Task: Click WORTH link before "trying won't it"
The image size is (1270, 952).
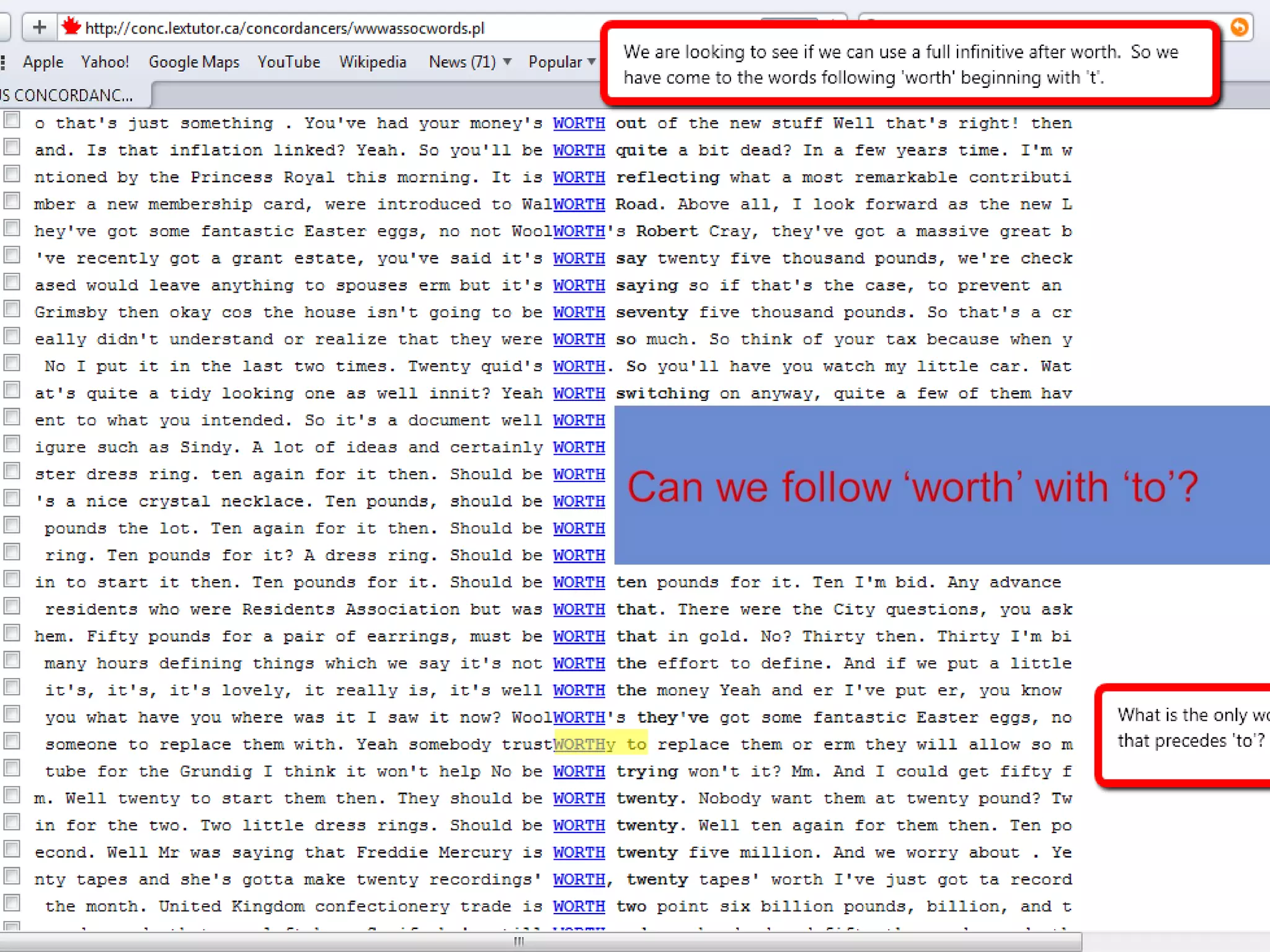Action: coord(579,772)
